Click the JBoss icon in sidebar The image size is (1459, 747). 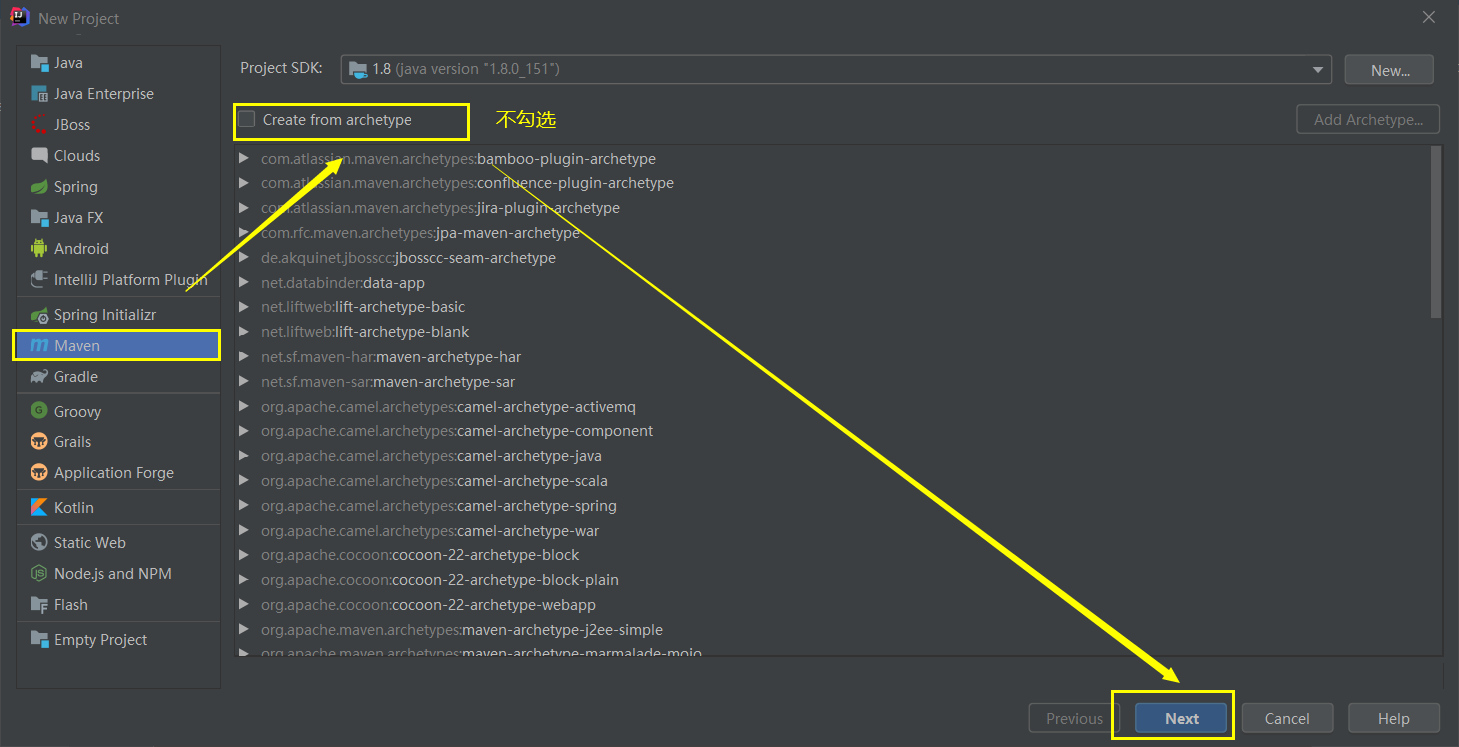pos(39,124)
